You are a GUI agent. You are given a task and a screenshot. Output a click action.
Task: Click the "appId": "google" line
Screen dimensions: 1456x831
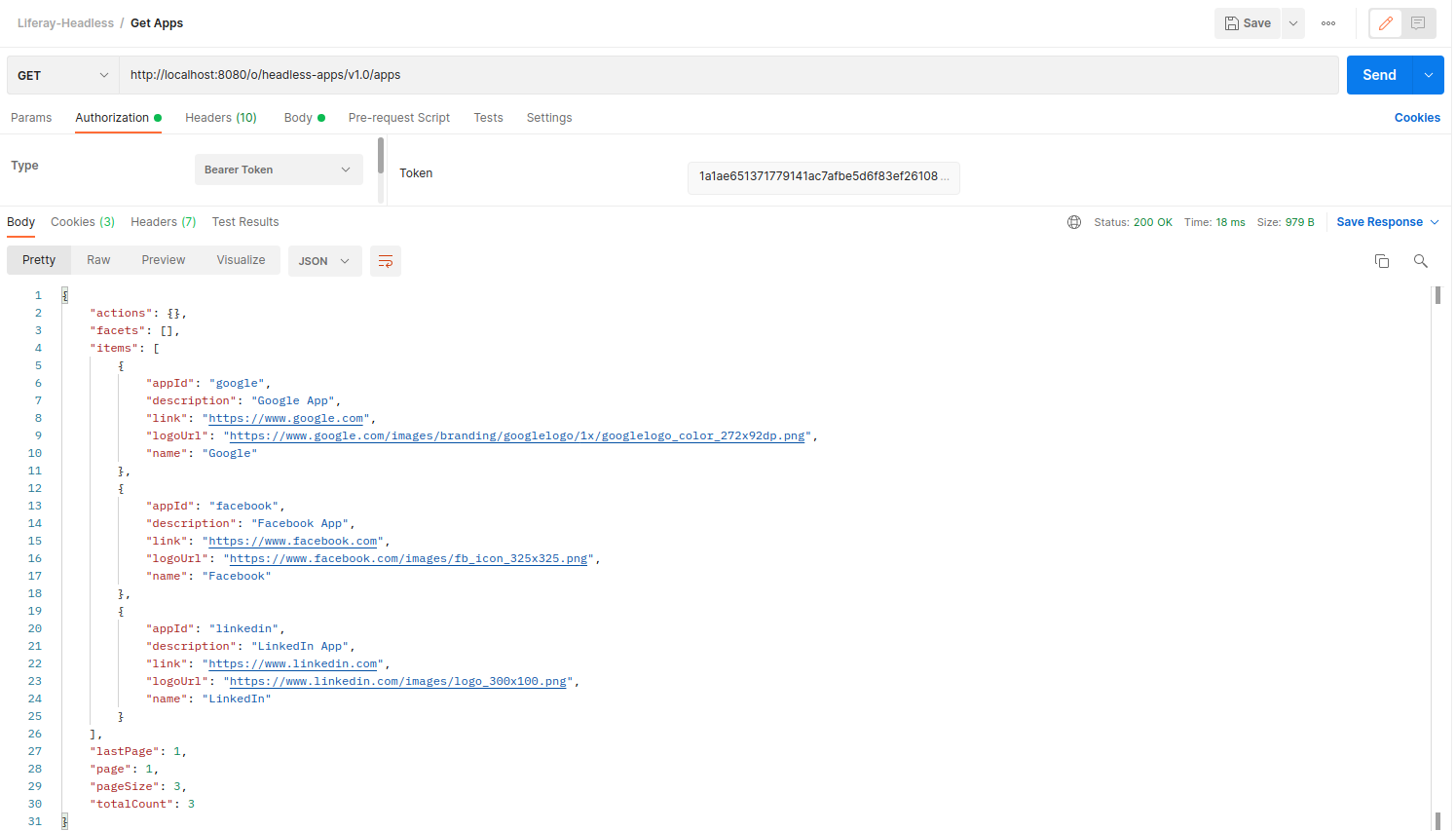coord(208,384)
